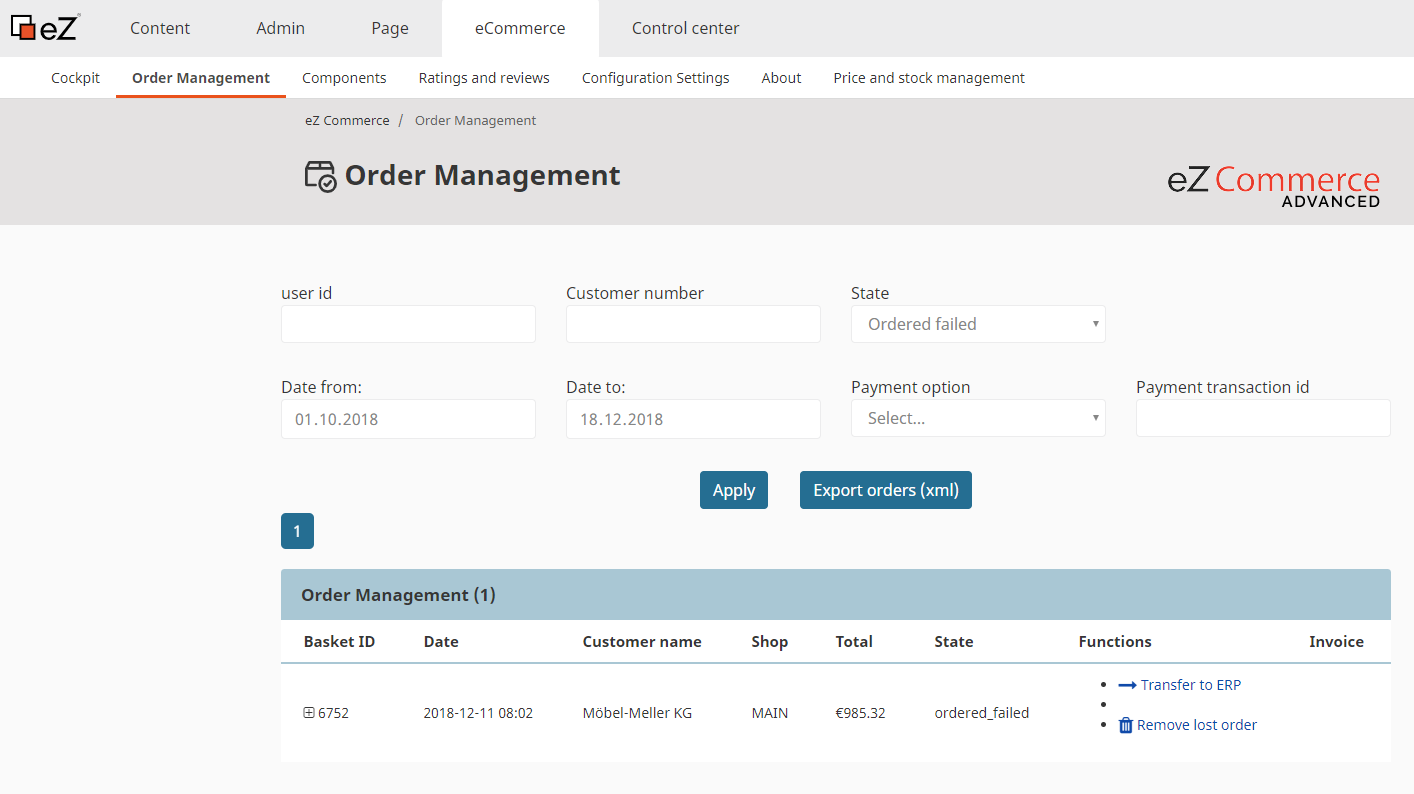
Task: Click the Basket ID column header
Action: [x=339, y=642]
